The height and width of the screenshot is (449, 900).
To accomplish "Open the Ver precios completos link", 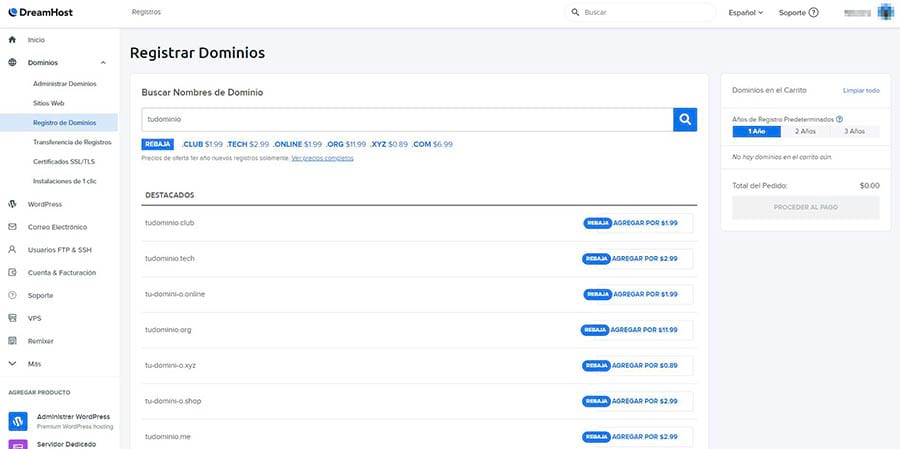I will point(322,158).
